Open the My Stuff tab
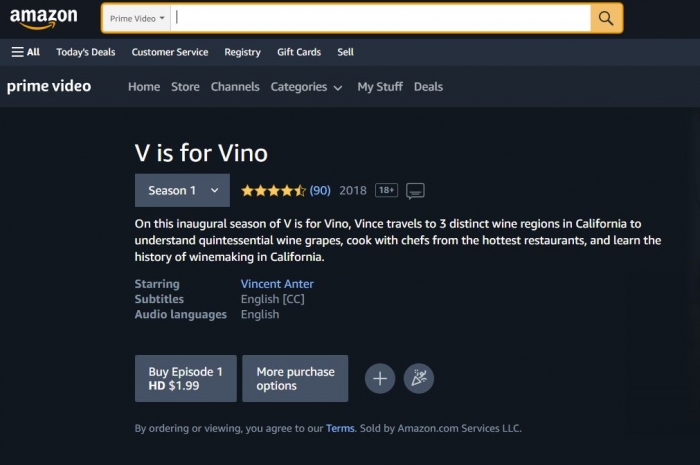Screen dimensions: 700x465 380,87
